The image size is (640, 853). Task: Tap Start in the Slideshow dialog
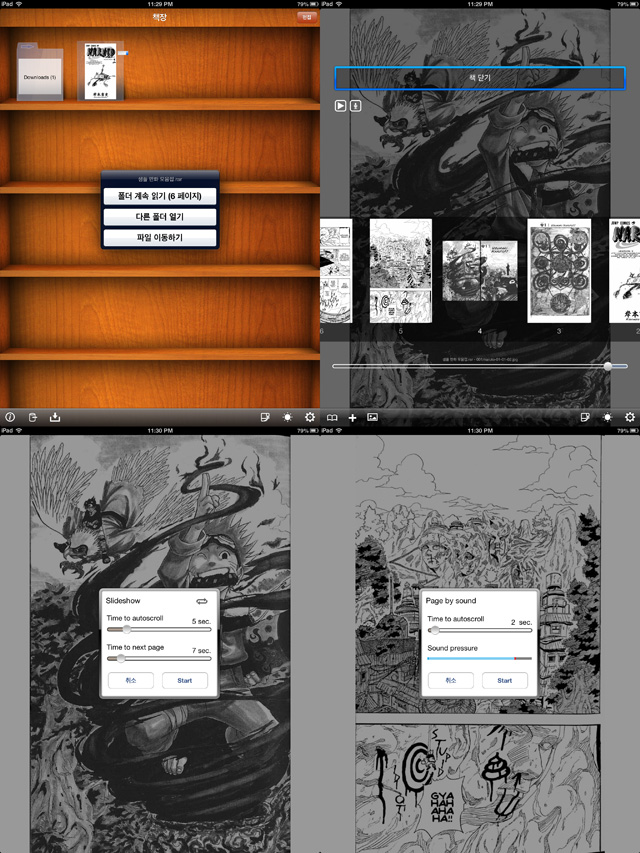184,681
